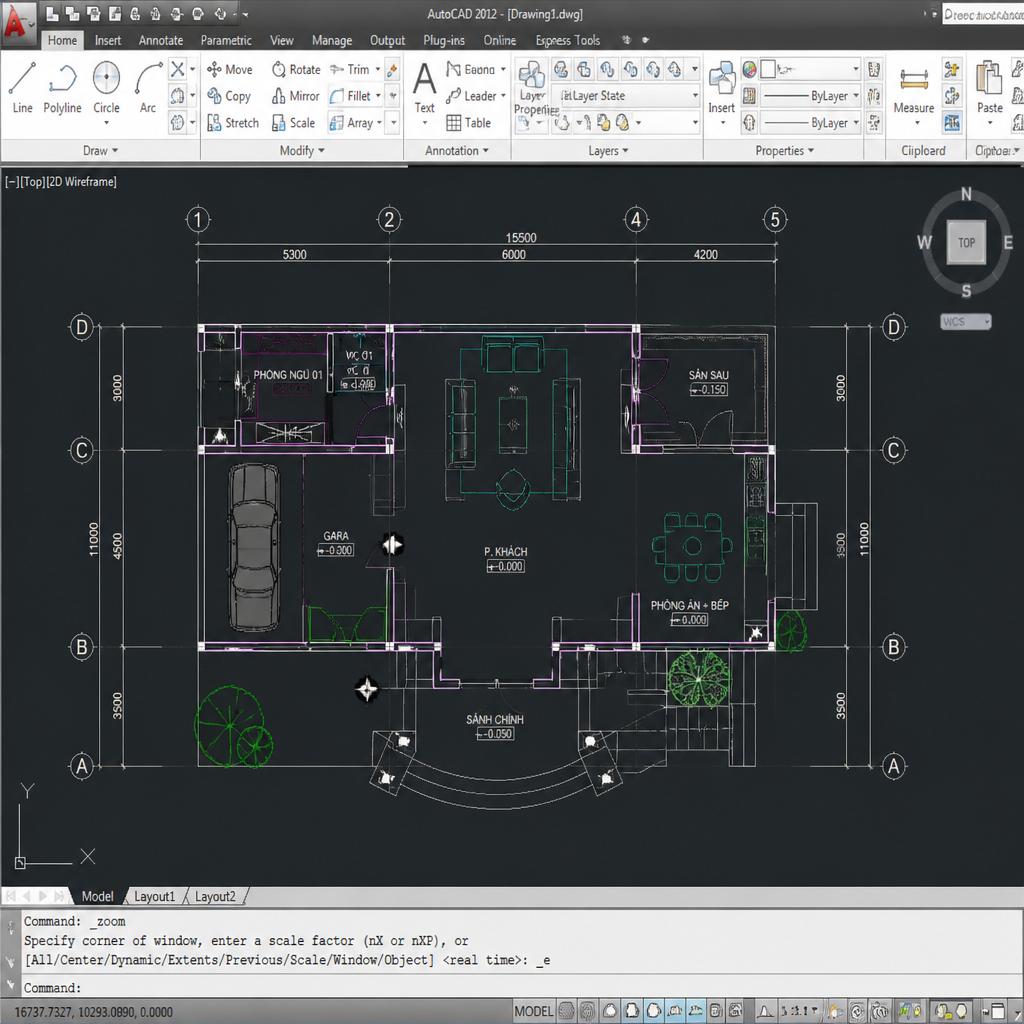1024x1024 pixels.
Task: Expand the Draw panel title
Action: pos(101,150)
